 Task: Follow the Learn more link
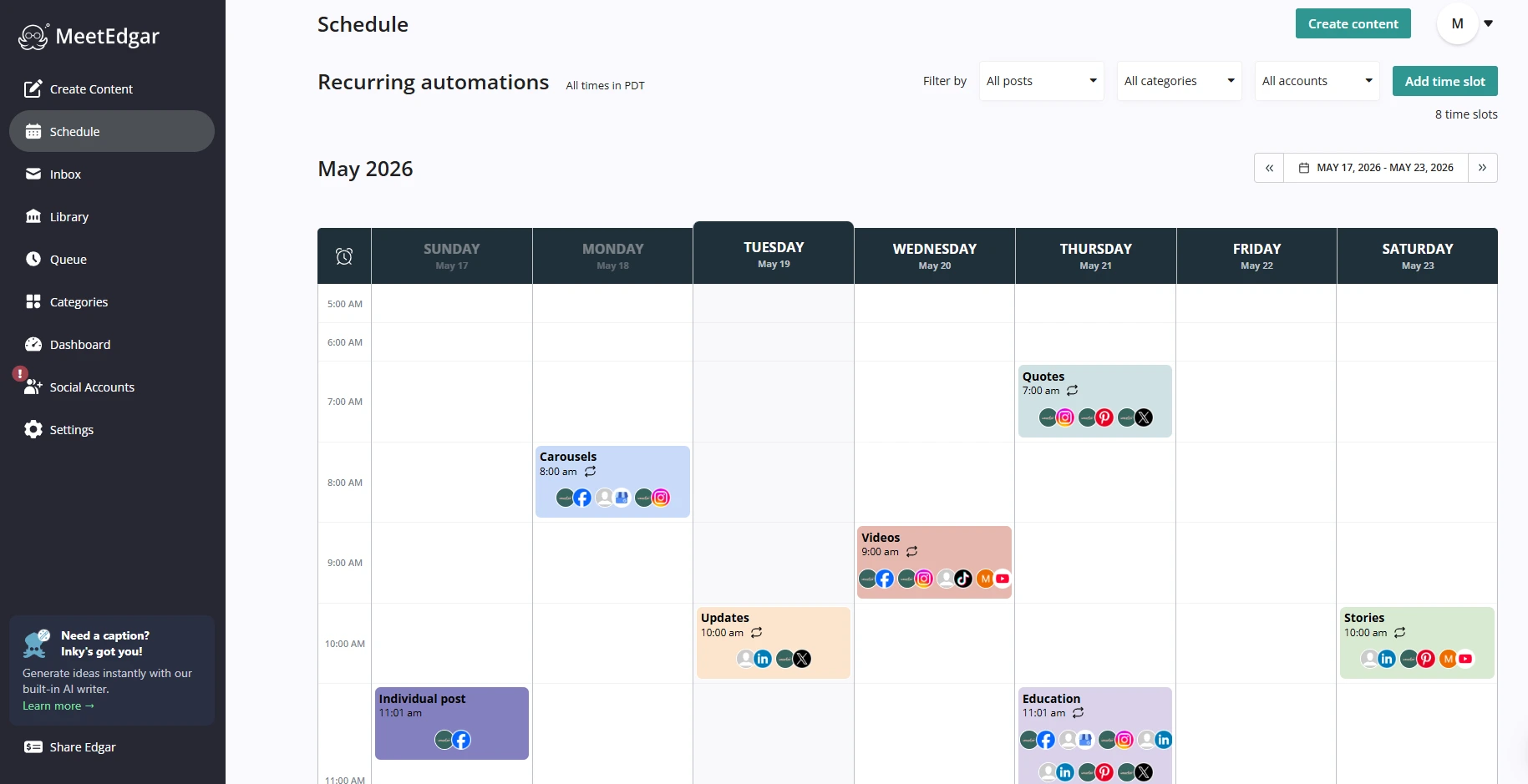[x=58, y=706]
